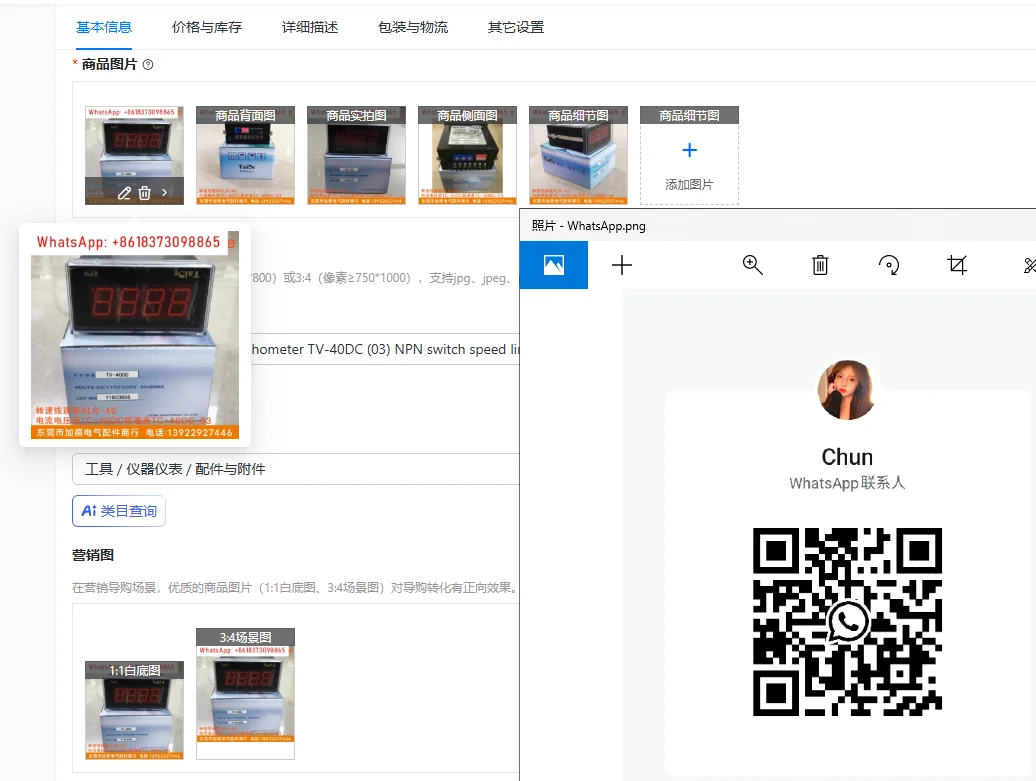Click the zoom magnifier icon in Photos
The image size is (1036, 781).
click(752, 265)
